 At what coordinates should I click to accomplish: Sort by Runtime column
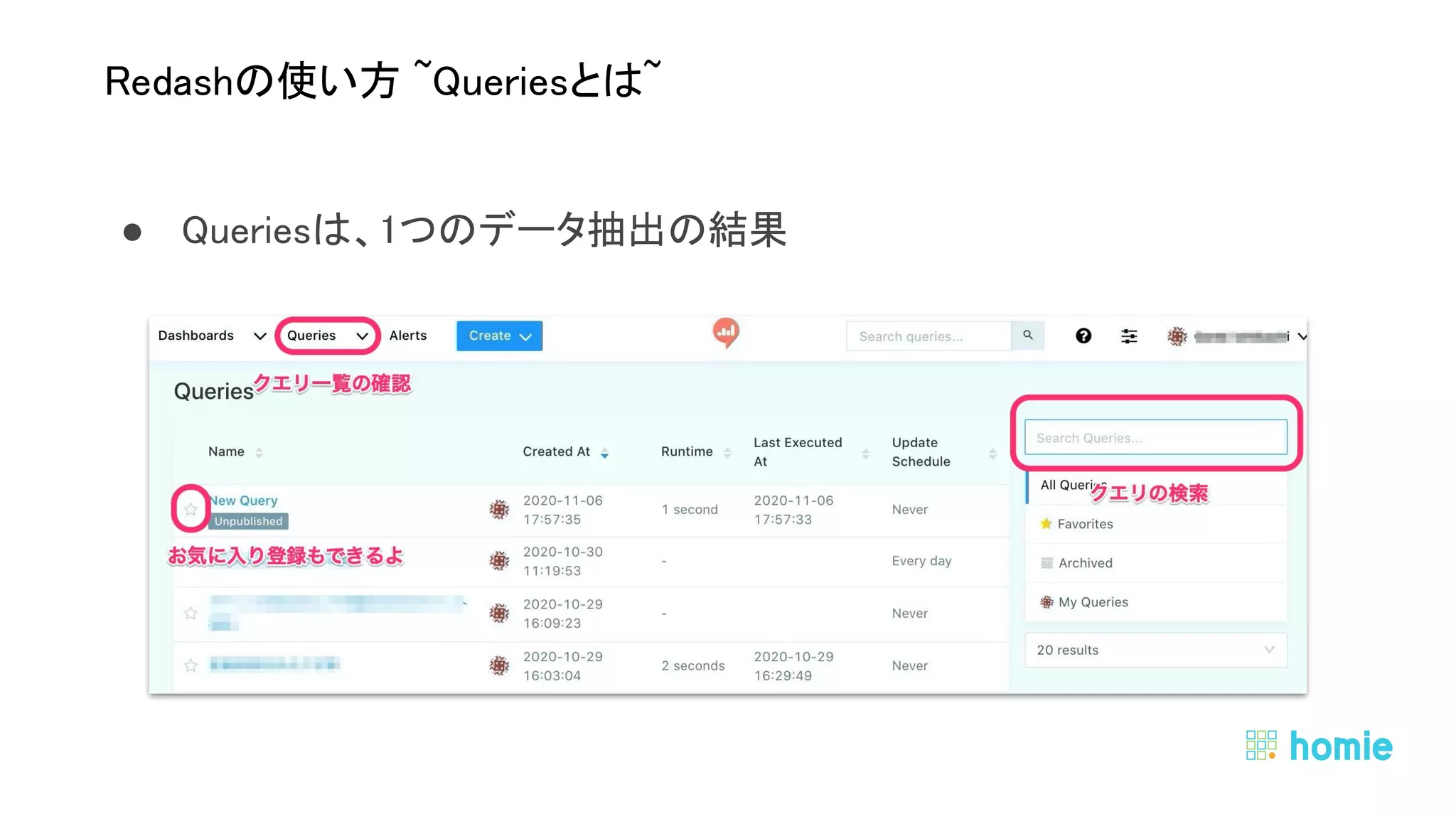696,452
